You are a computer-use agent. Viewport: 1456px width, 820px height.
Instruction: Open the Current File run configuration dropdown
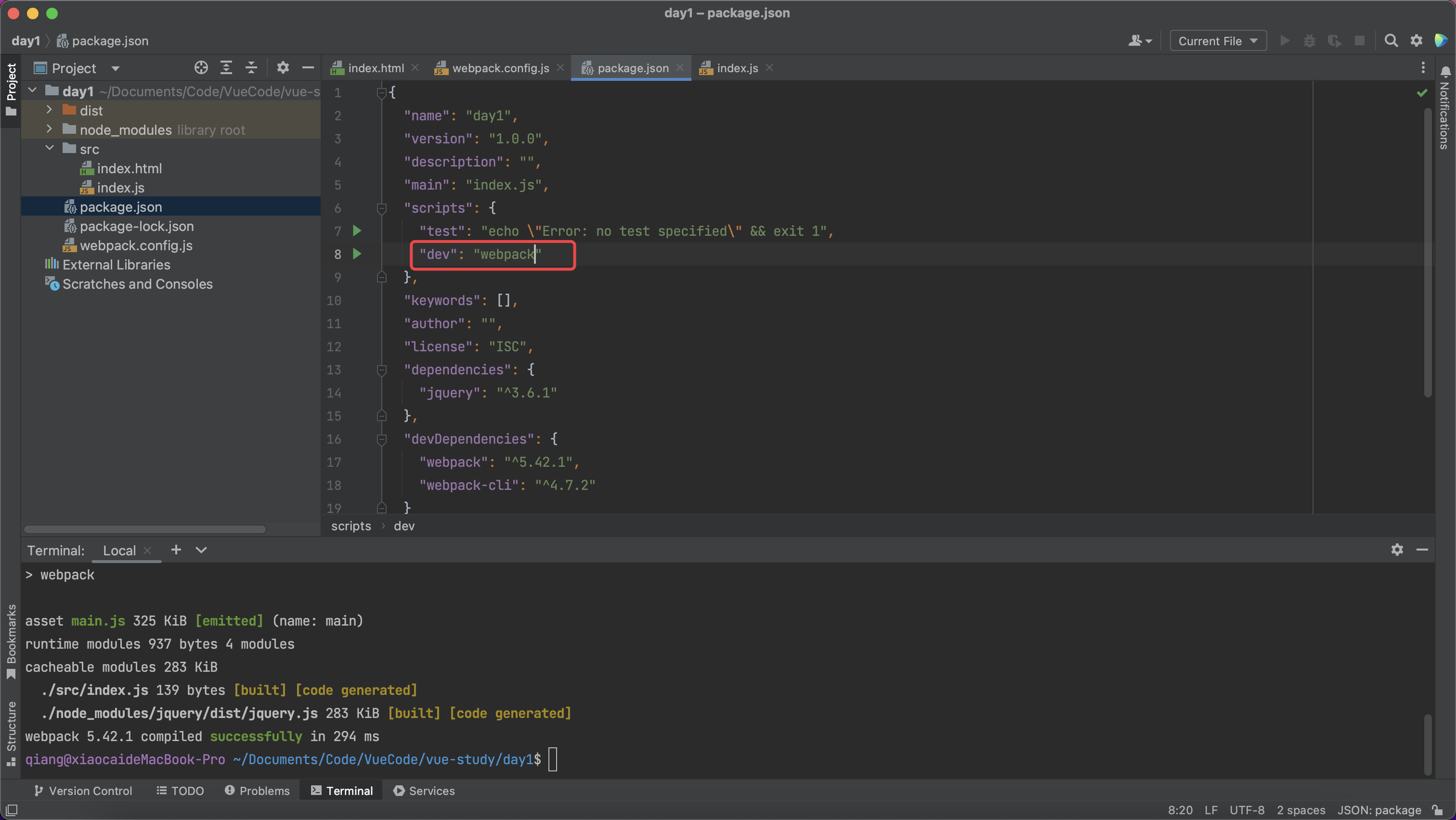(x=1218, y=40)
